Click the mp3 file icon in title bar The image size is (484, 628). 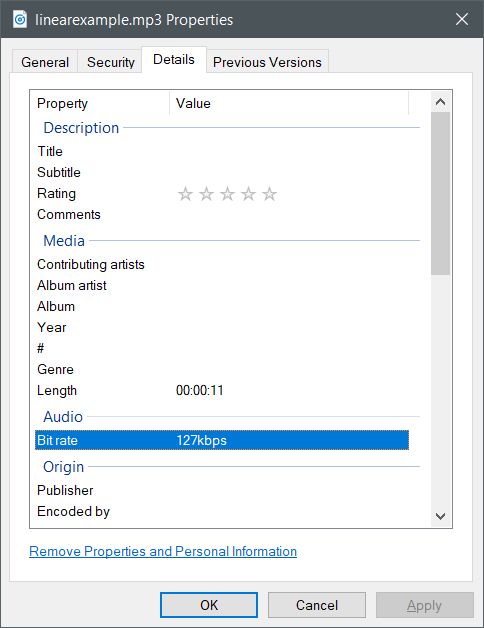20,19
